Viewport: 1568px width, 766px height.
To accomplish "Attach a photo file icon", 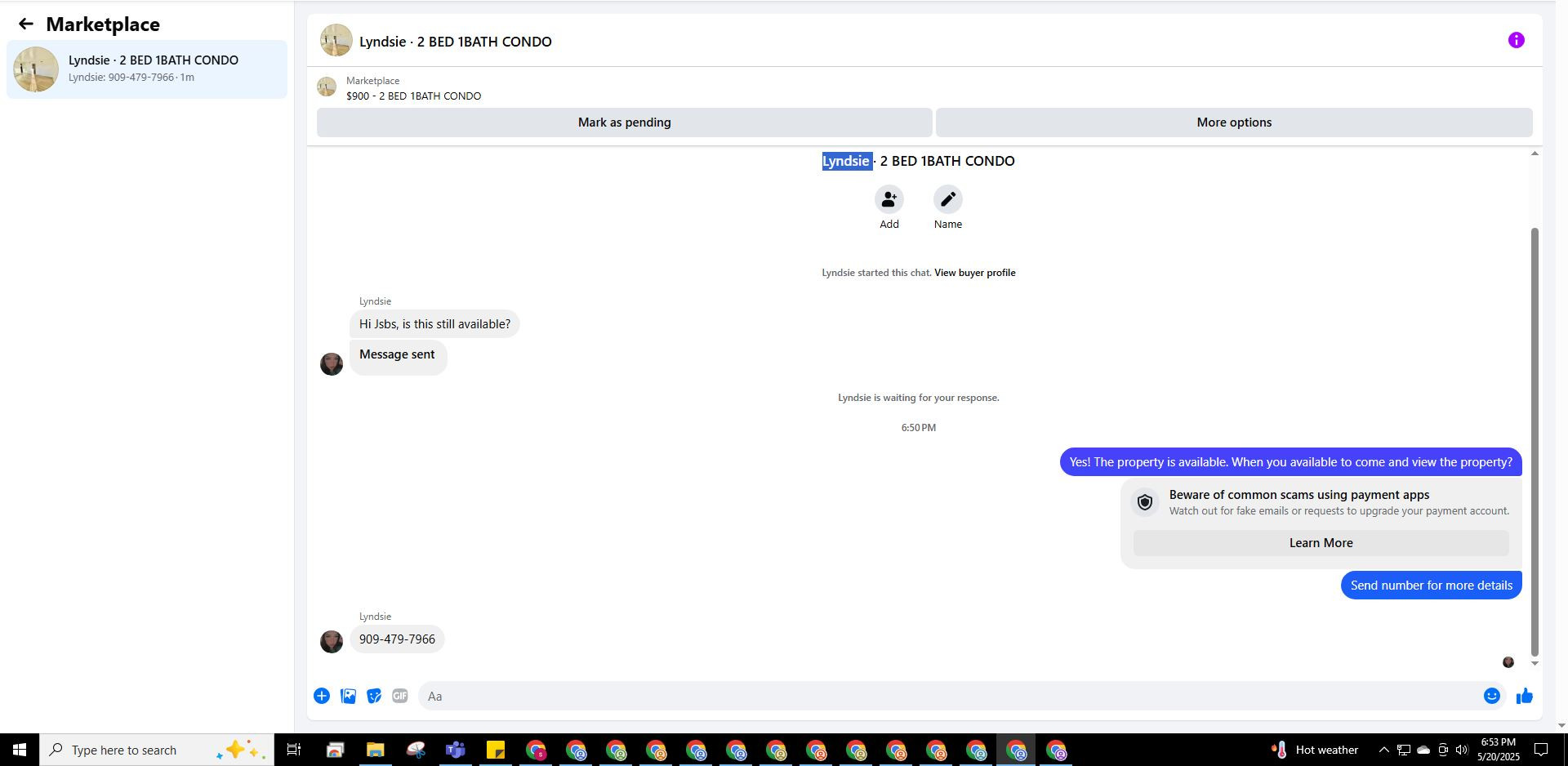I will [348, 696].
